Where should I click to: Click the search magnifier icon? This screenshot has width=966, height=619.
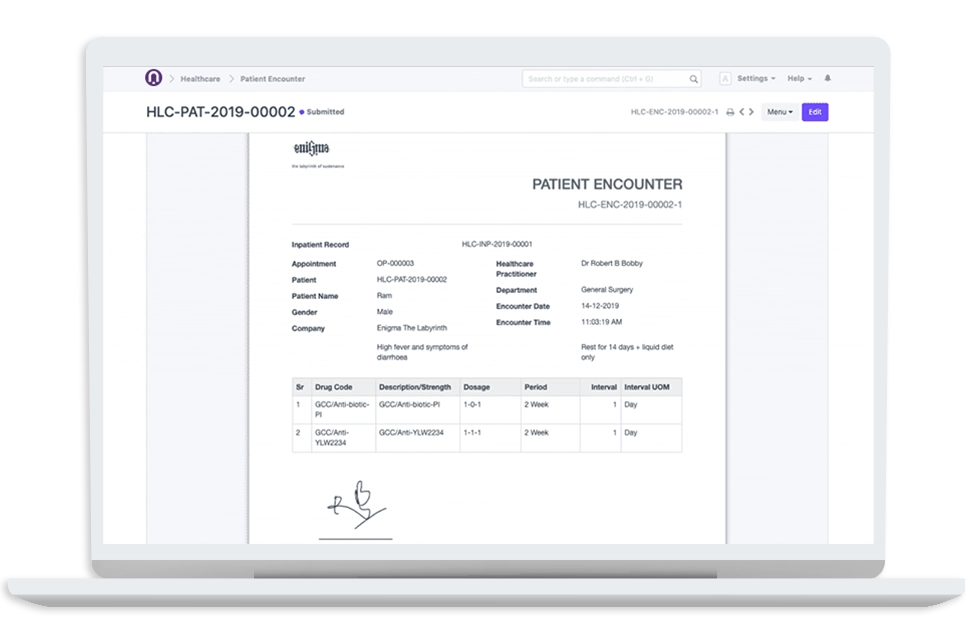tap(694, 79)
